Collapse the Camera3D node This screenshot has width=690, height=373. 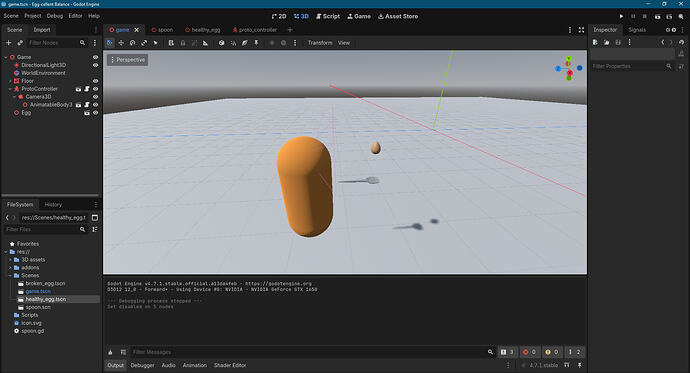[15, 97]
